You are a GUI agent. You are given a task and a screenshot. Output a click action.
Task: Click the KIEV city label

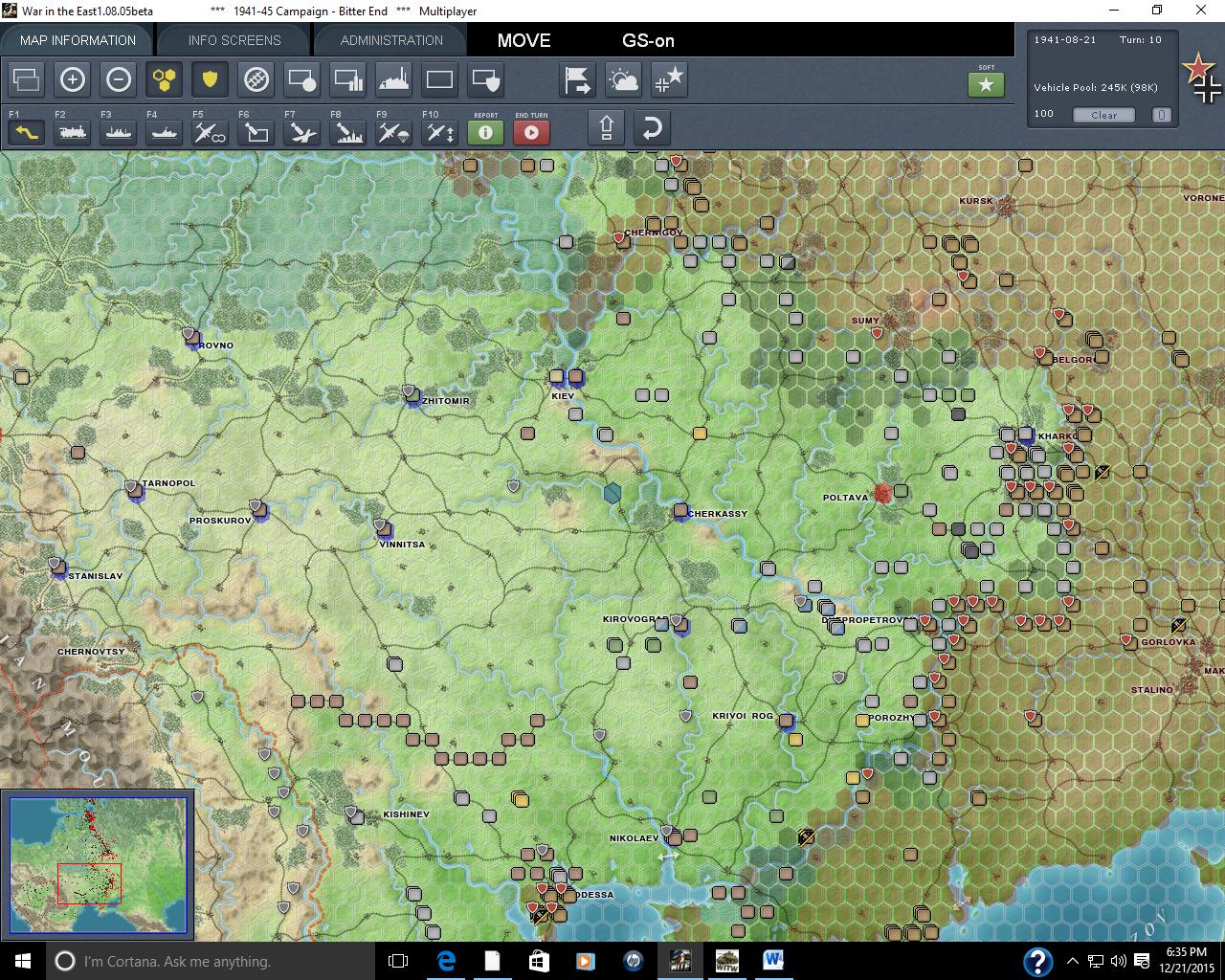563,395
